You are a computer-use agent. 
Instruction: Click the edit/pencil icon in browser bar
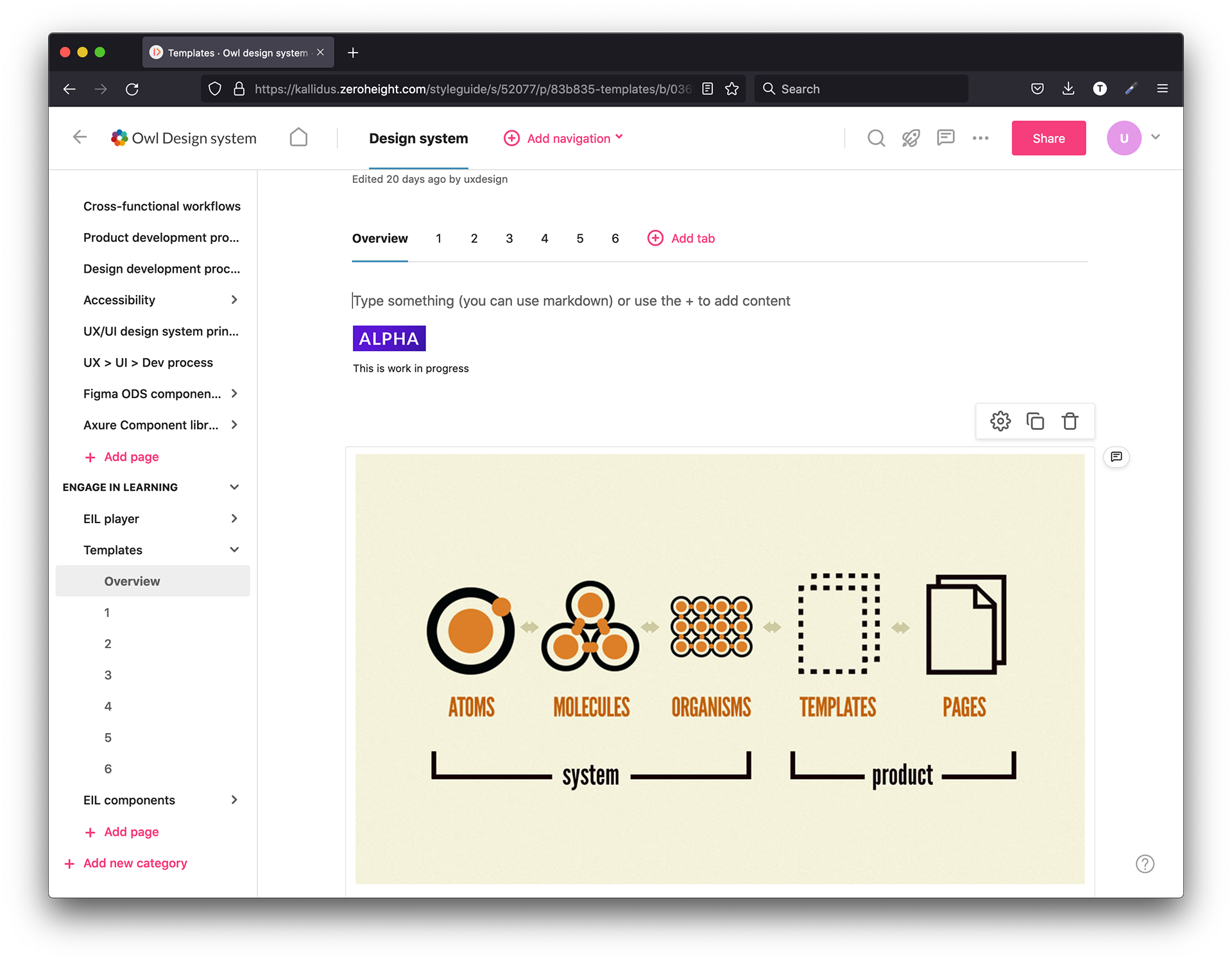point(1130,88)
